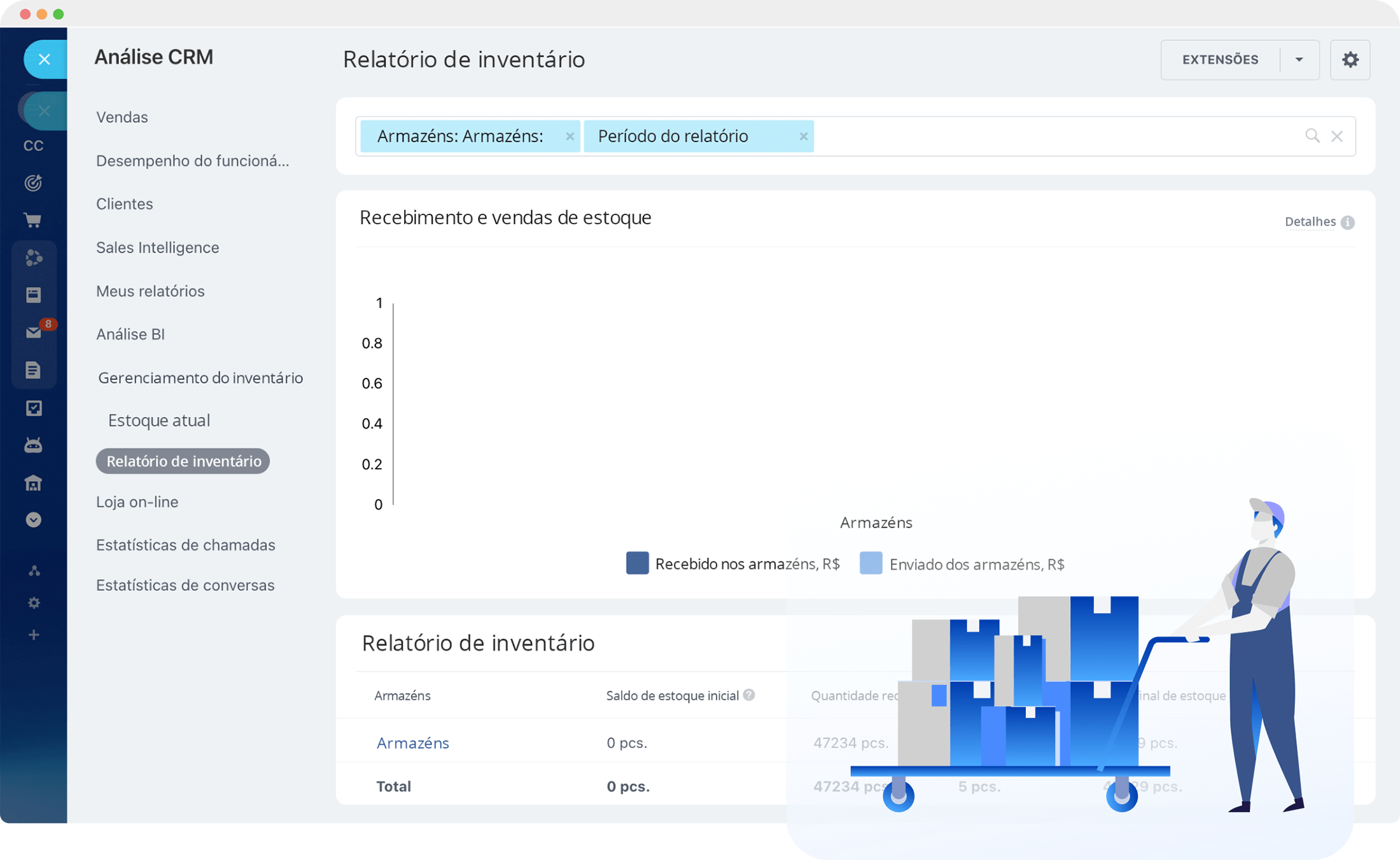Open the shopping cart icon in sidebar
The image size is (1400, 860).
tap(33, 220)
